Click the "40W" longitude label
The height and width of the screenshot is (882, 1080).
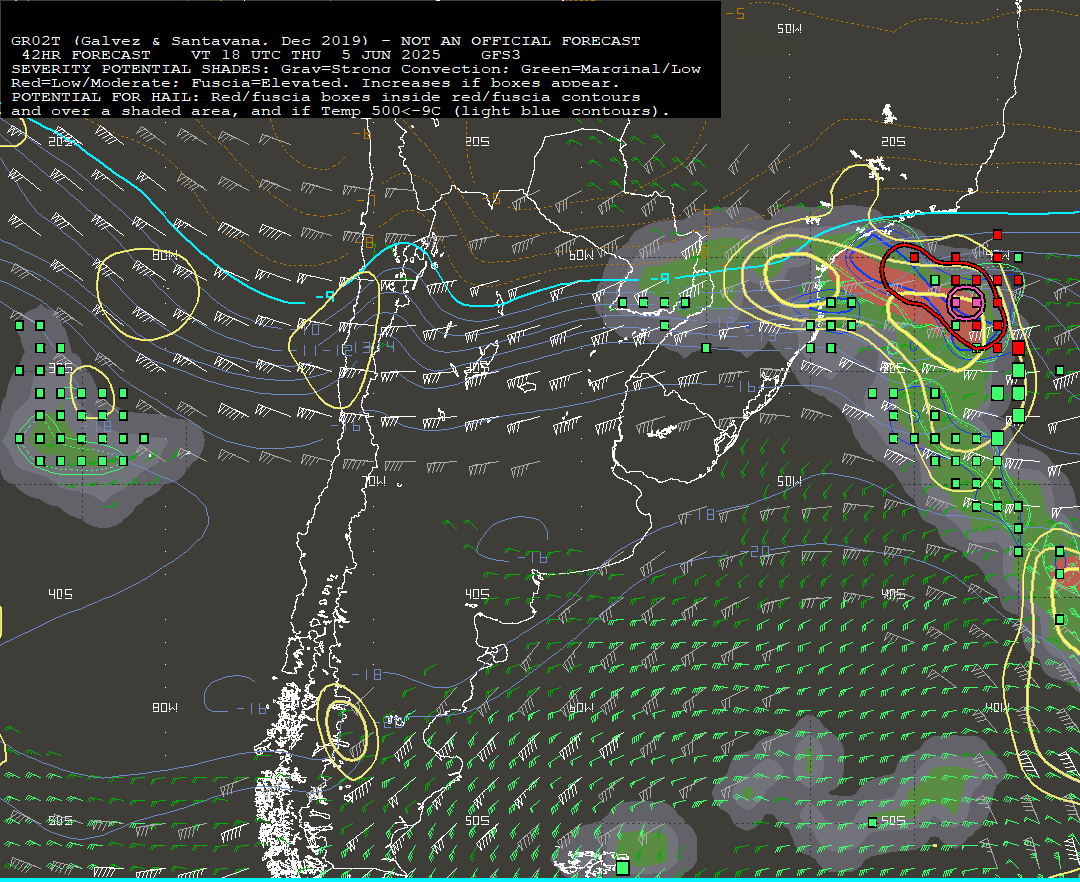coord(997,707)
